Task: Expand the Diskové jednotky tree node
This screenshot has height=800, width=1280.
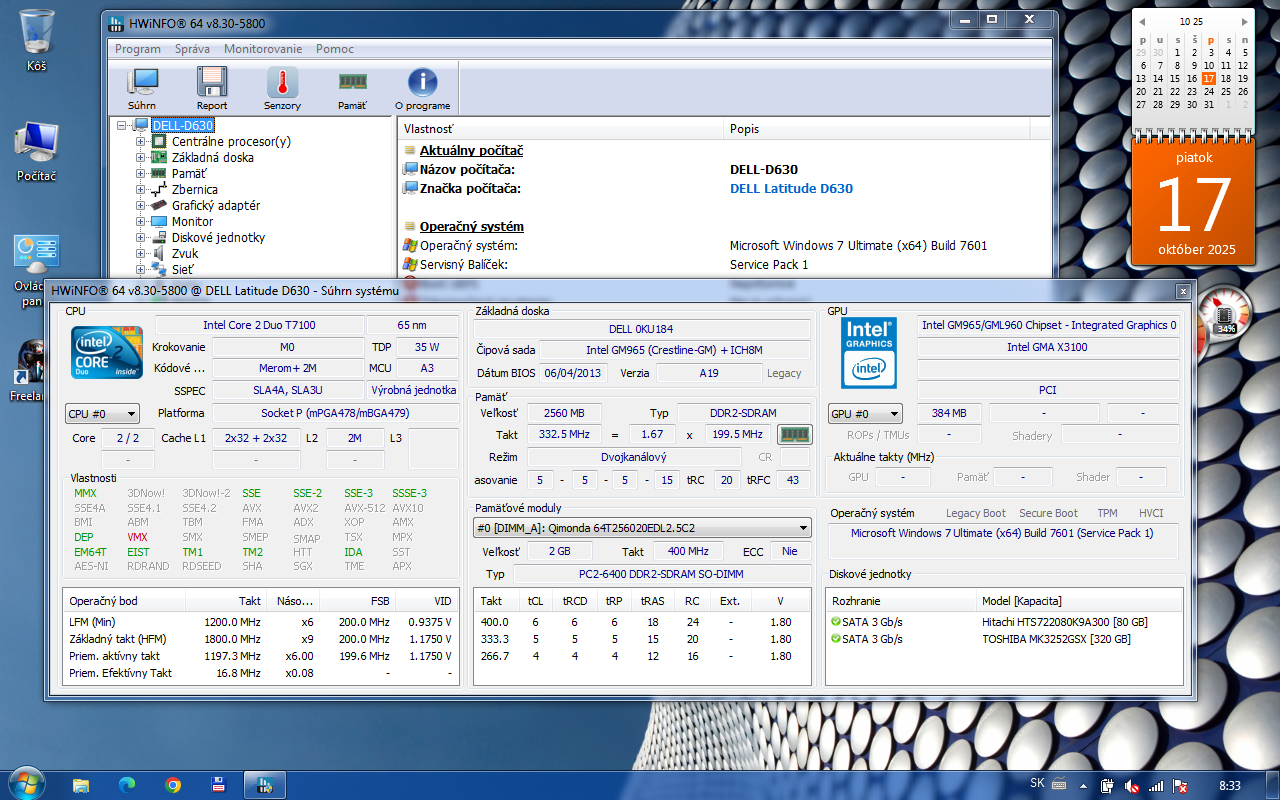Action: (x=141, y=238)
